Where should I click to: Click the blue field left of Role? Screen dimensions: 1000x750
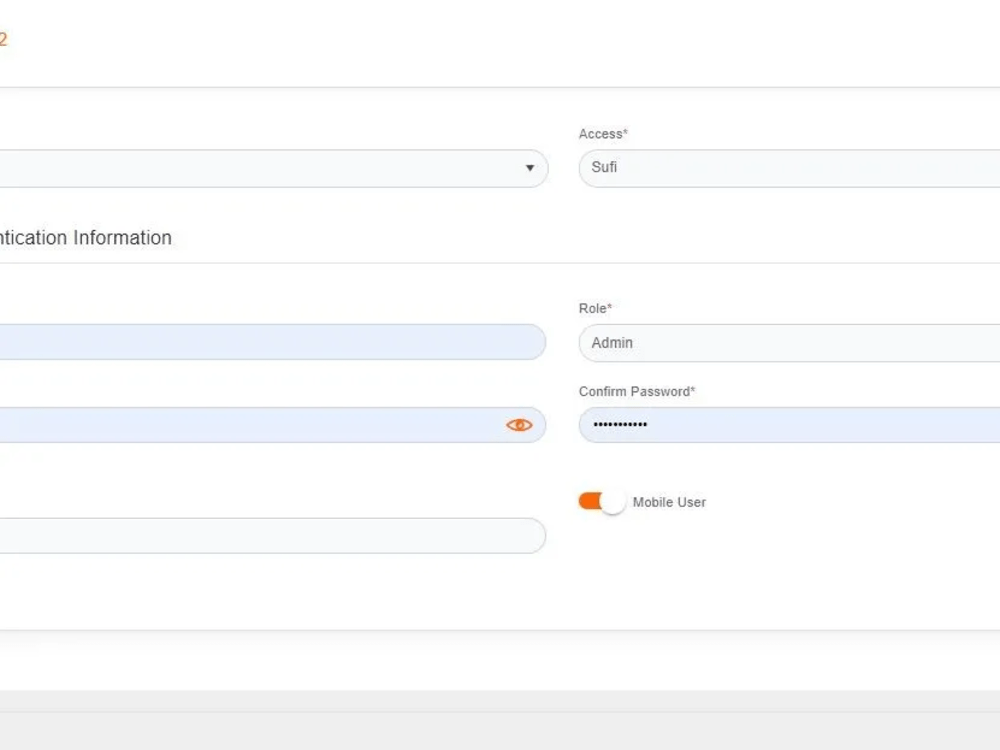pos(272,342)
